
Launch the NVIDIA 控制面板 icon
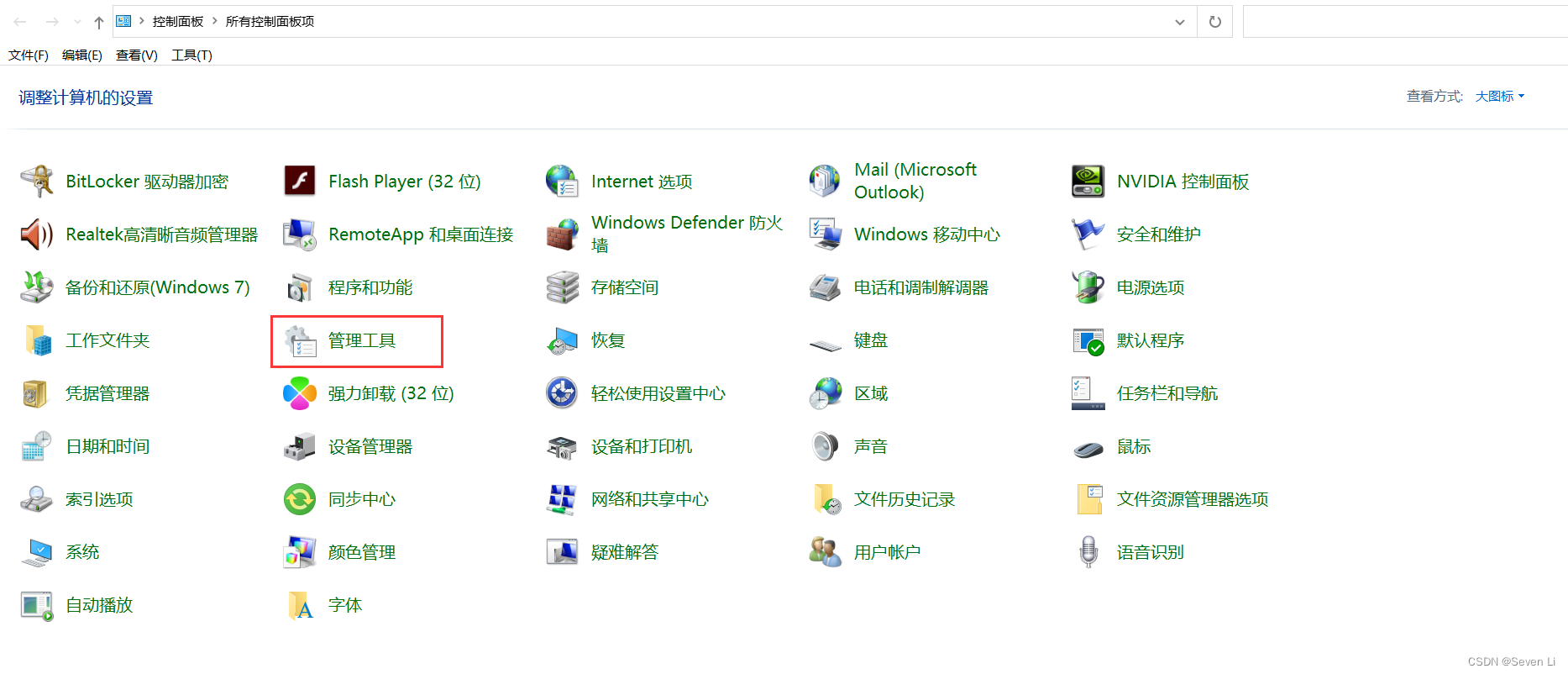click(1088, 181)
